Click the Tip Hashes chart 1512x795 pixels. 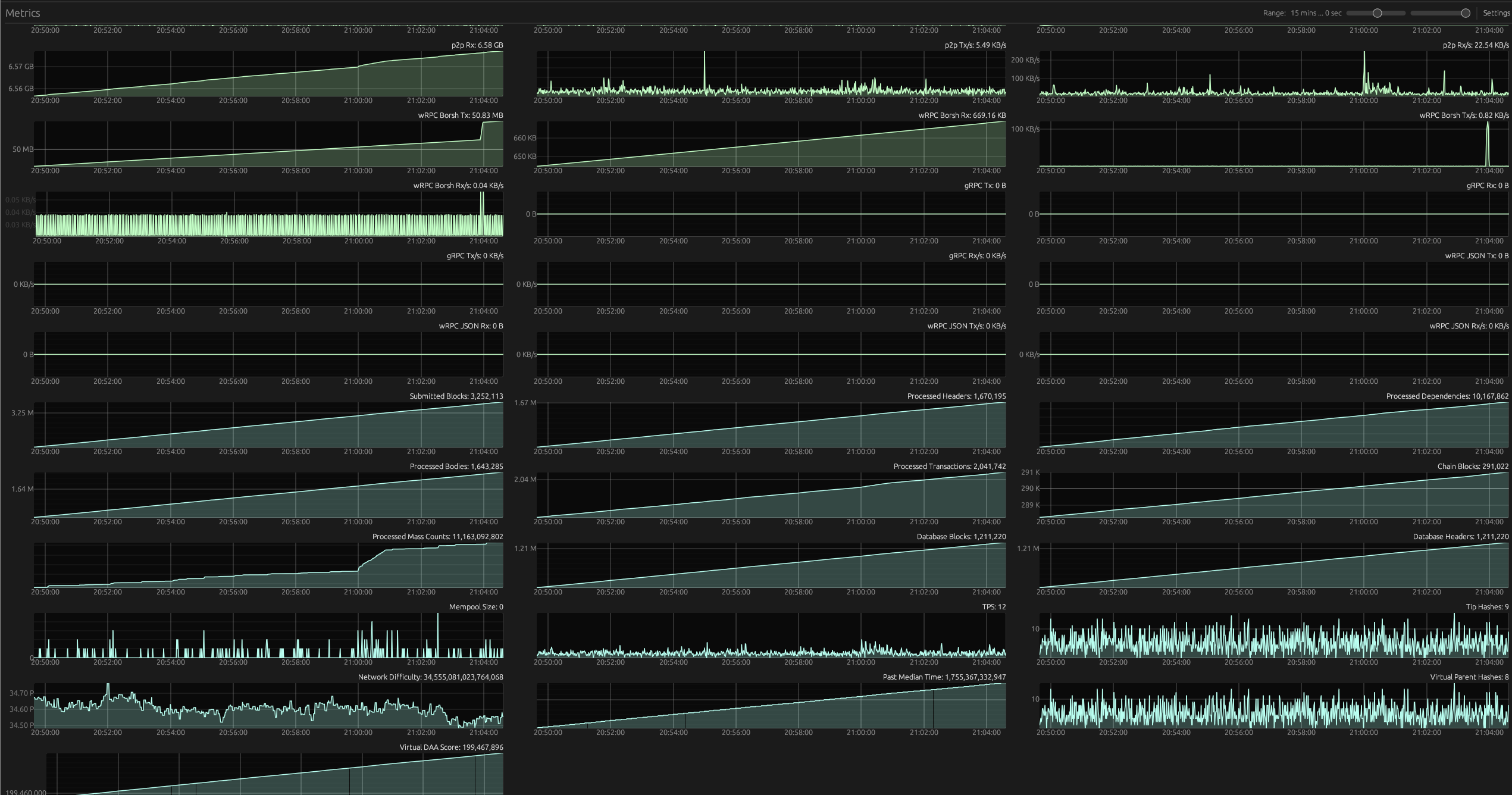coord(1273,636)
